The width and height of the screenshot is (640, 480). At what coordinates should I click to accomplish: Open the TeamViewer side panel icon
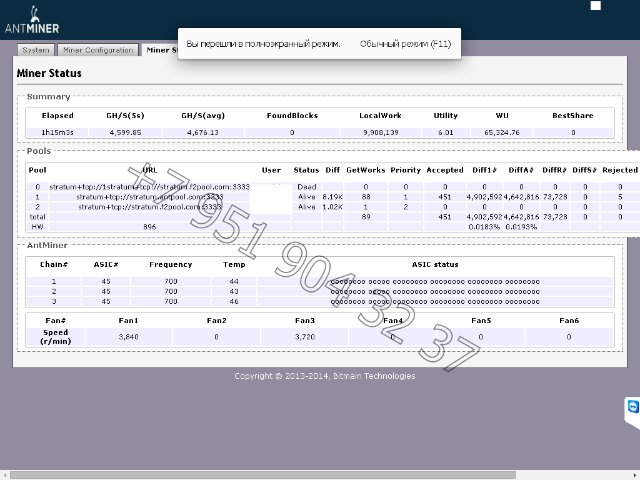point(633,407)
